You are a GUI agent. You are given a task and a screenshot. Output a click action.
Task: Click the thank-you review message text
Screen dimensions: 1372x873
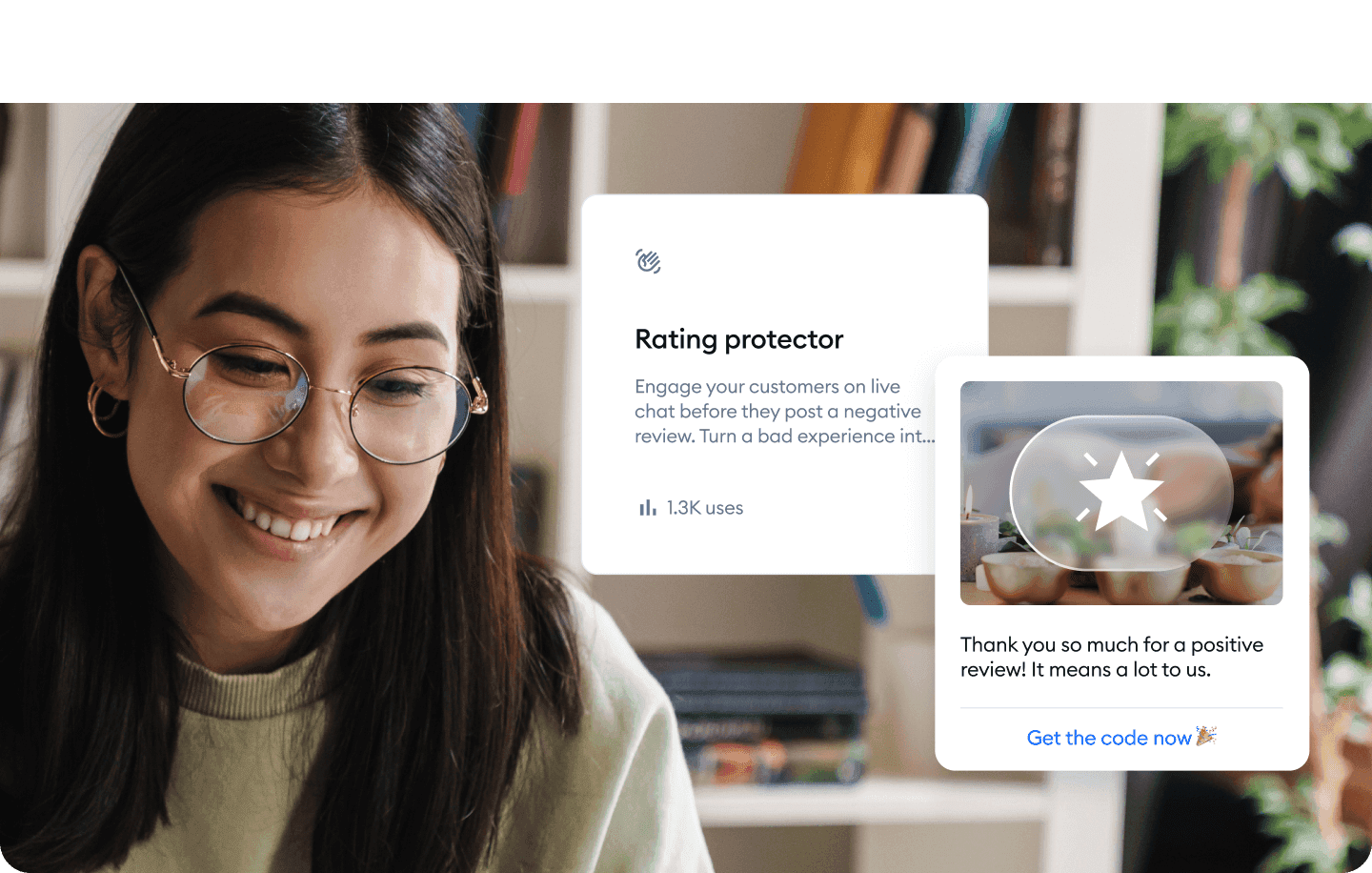[1111, 657]
